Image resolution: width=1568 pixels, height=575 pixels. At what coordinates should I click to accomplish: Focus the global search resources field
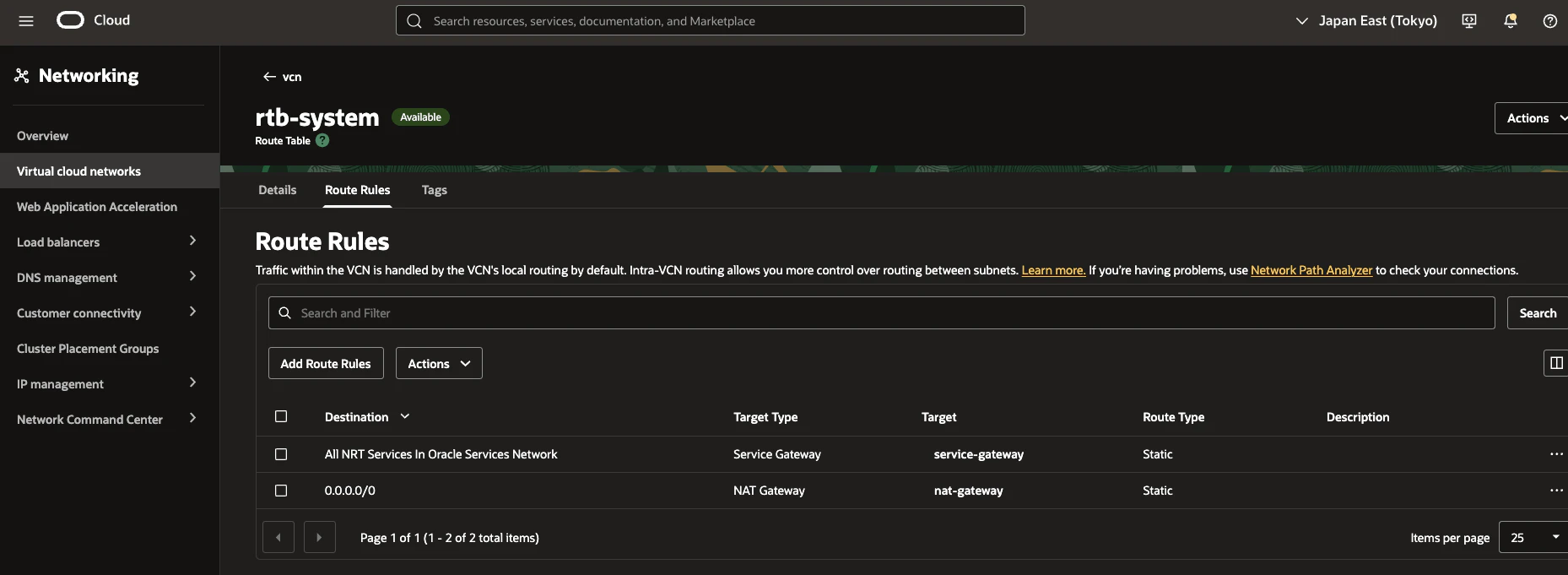711,21
